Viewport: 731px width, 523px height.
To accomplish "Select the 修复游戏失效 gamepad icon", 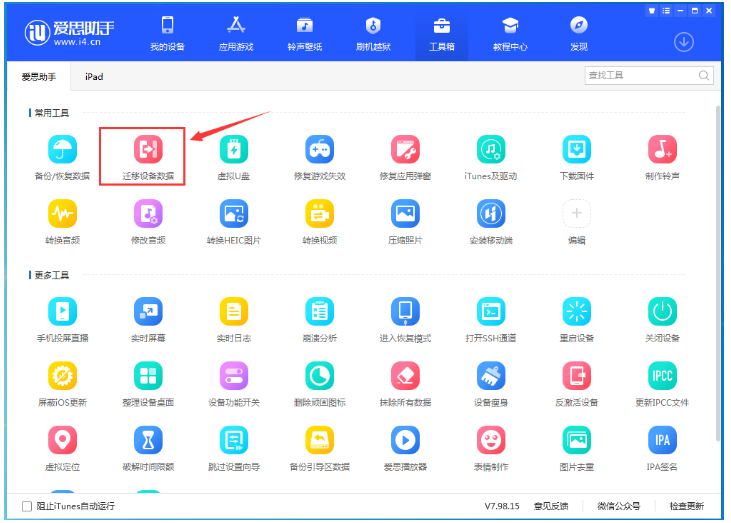I will (320, 150).
